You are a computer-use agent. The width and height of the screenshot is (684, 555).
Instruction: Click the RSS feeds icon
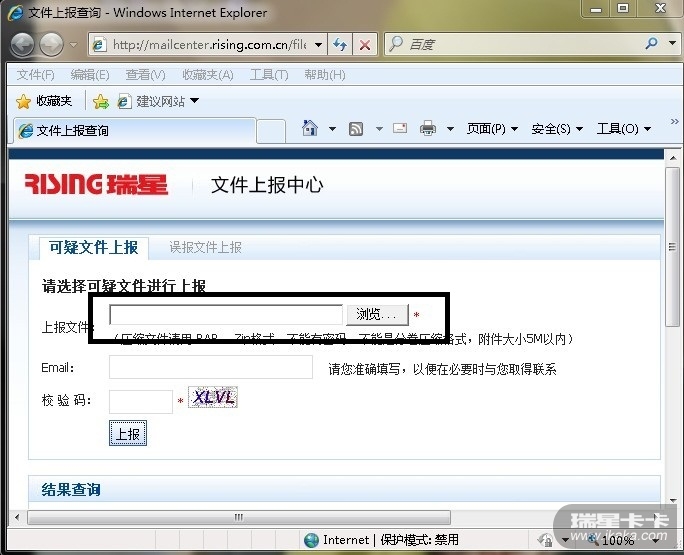point(356,129)
